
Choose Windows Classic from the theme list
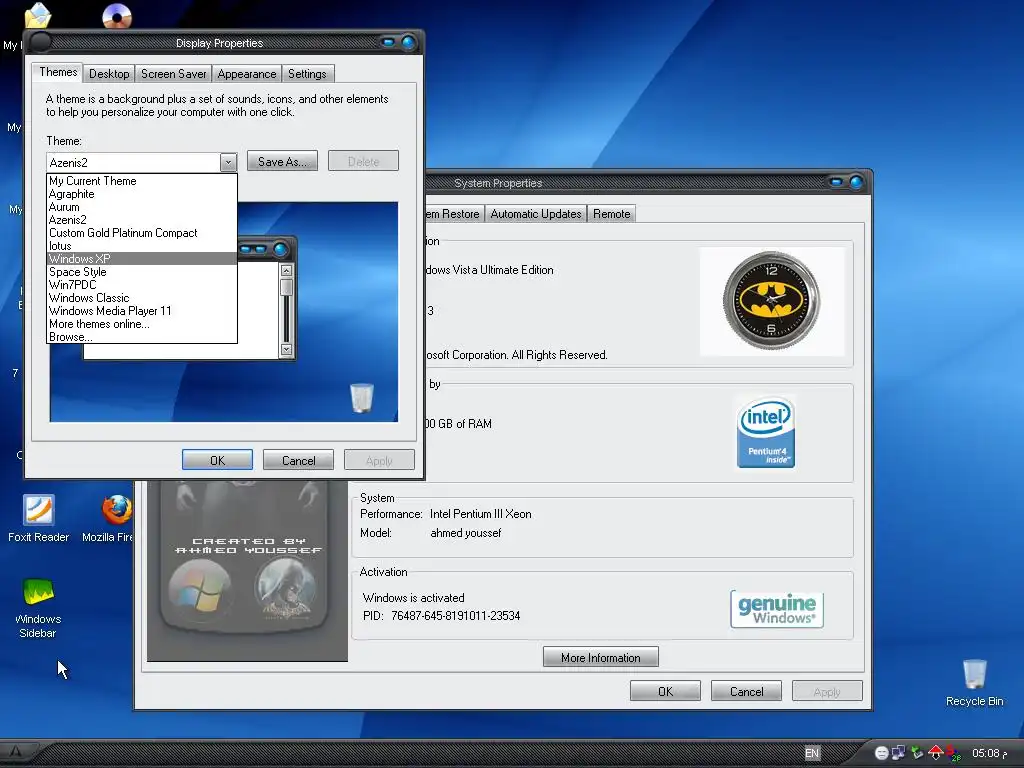pos(142,298)
